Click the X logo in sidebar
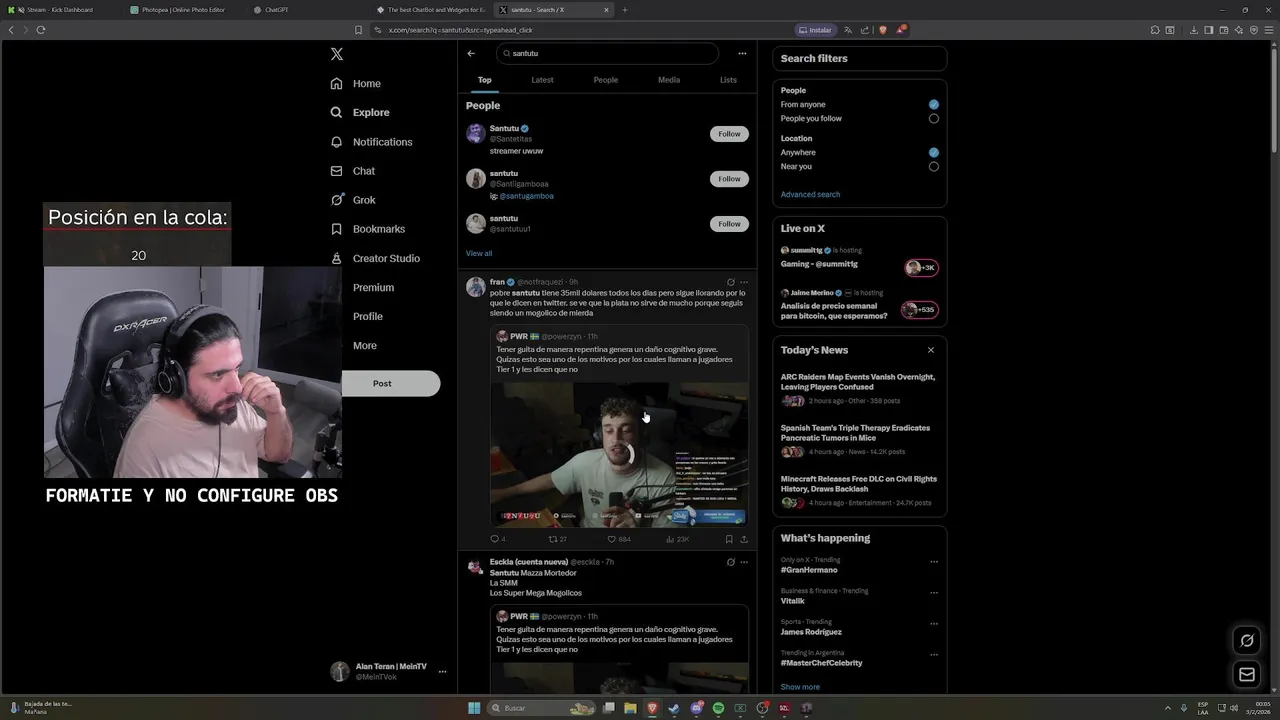Viewport: 1280px width, 720px height. (x=337, y=54)
